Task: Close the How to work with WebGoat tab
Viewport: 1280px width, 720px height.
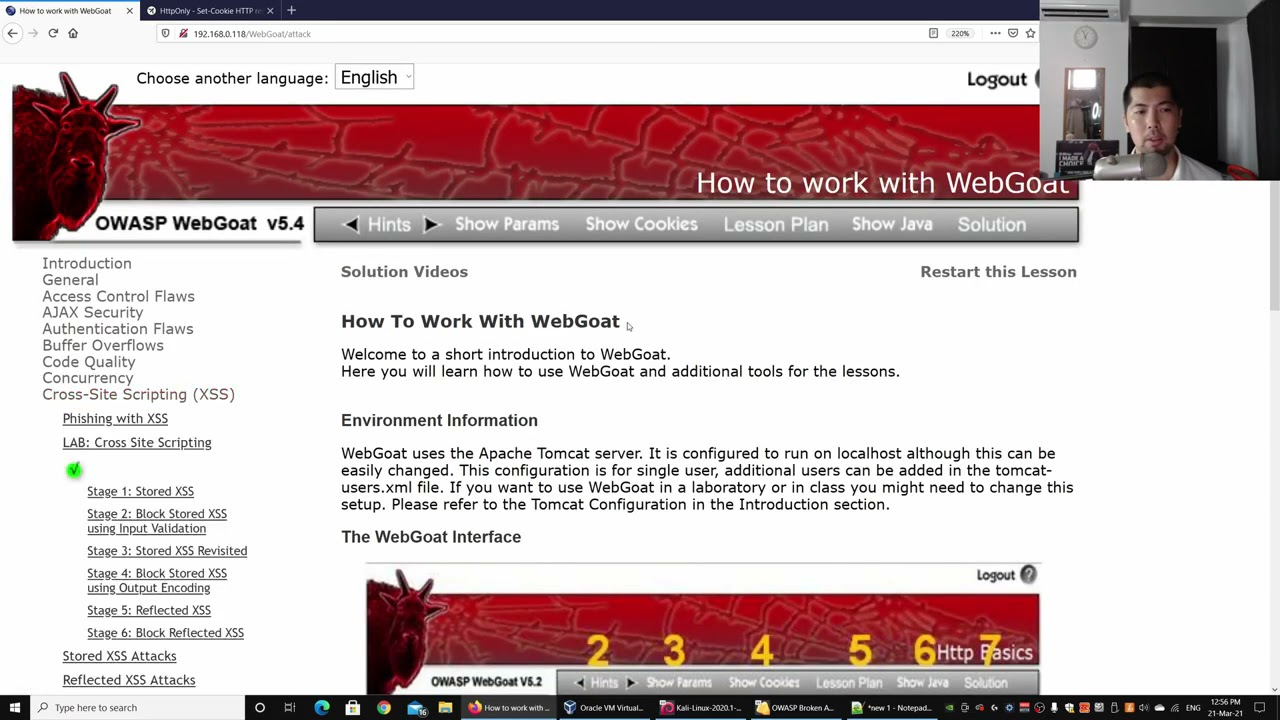Action: click(x=129, y=10)
